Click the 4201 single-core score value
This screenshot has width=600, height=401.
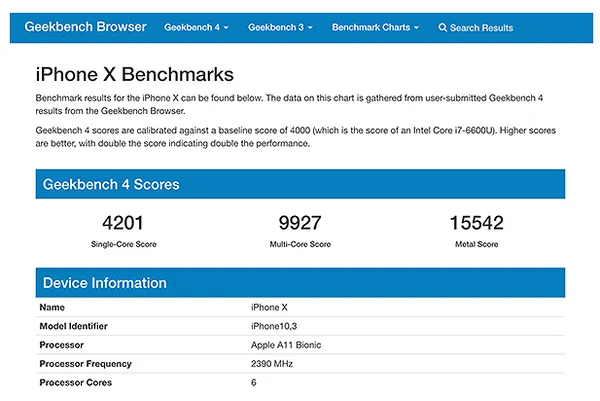point(123,223)
